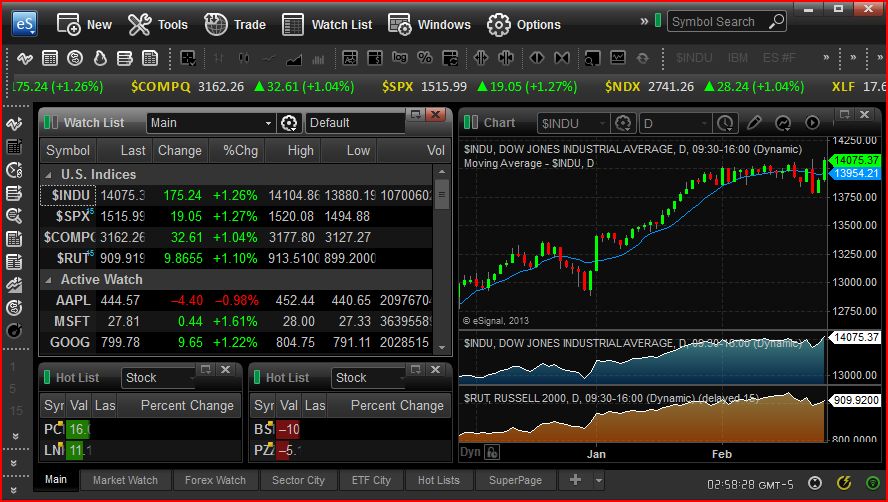Open page tabs dropdown arrow
Screen dimensions: 888x502
(x=599, y=480)
